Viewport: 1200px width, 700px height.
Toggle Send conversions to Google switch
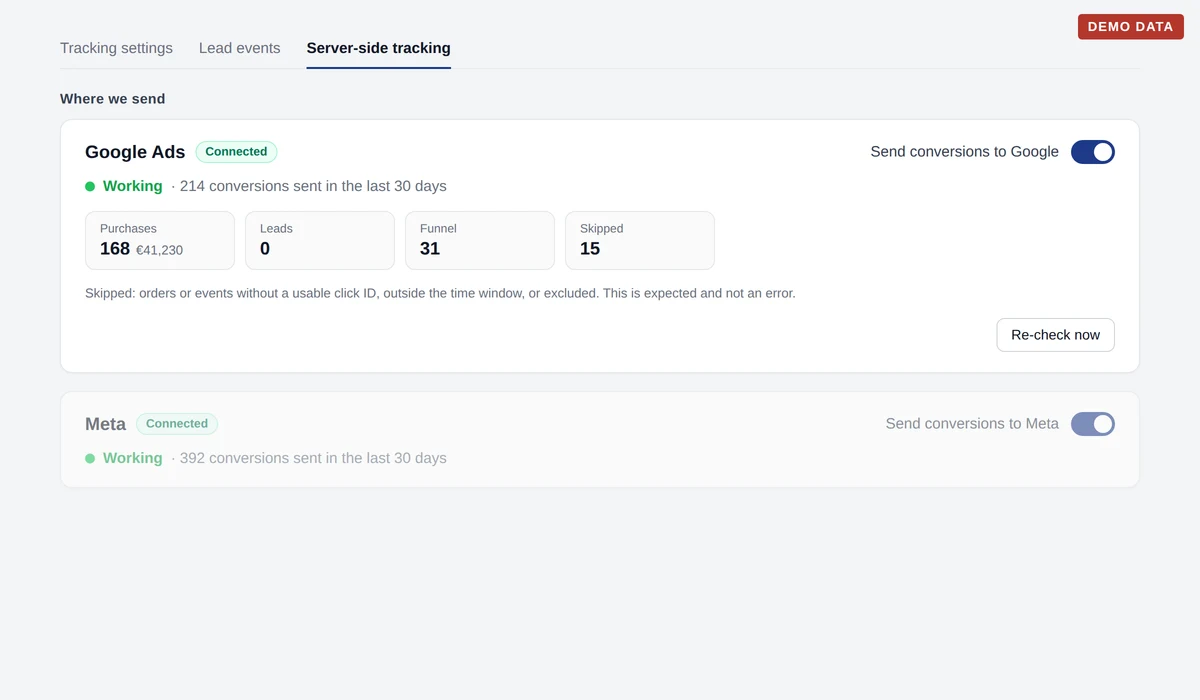(1093, 152)
